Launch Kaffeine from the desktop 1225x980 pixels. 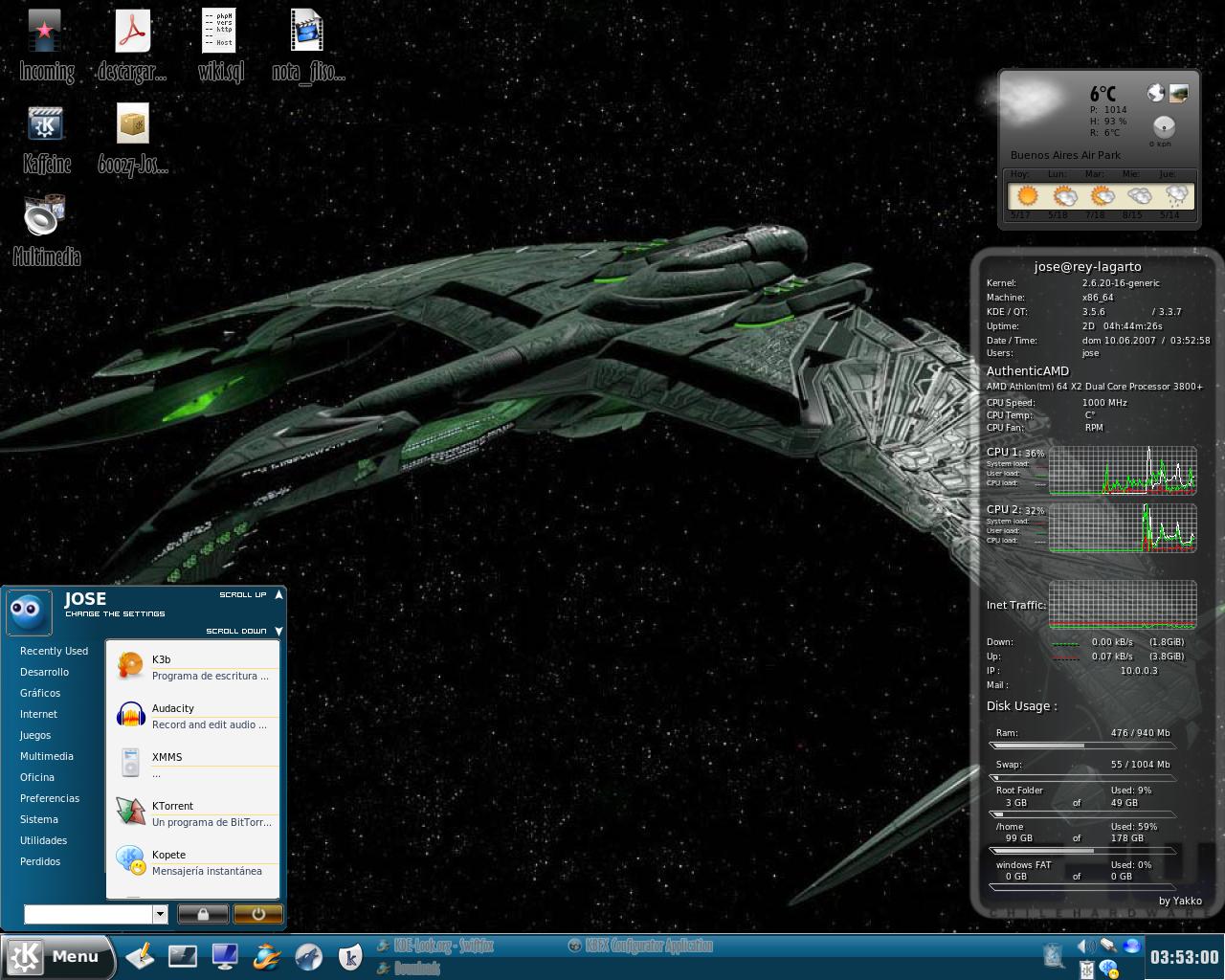click(x=46, y=140)
